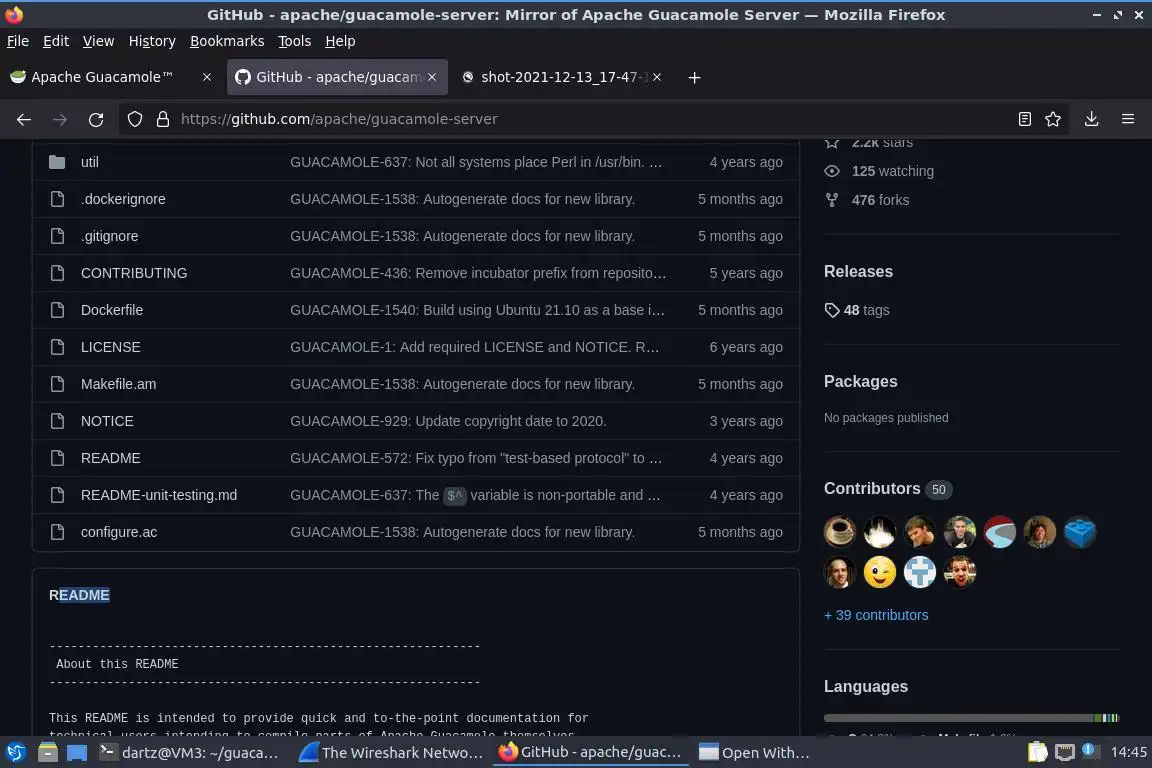
Task: Show desktop using blue taskbar icon
Action: coord(77,753)
